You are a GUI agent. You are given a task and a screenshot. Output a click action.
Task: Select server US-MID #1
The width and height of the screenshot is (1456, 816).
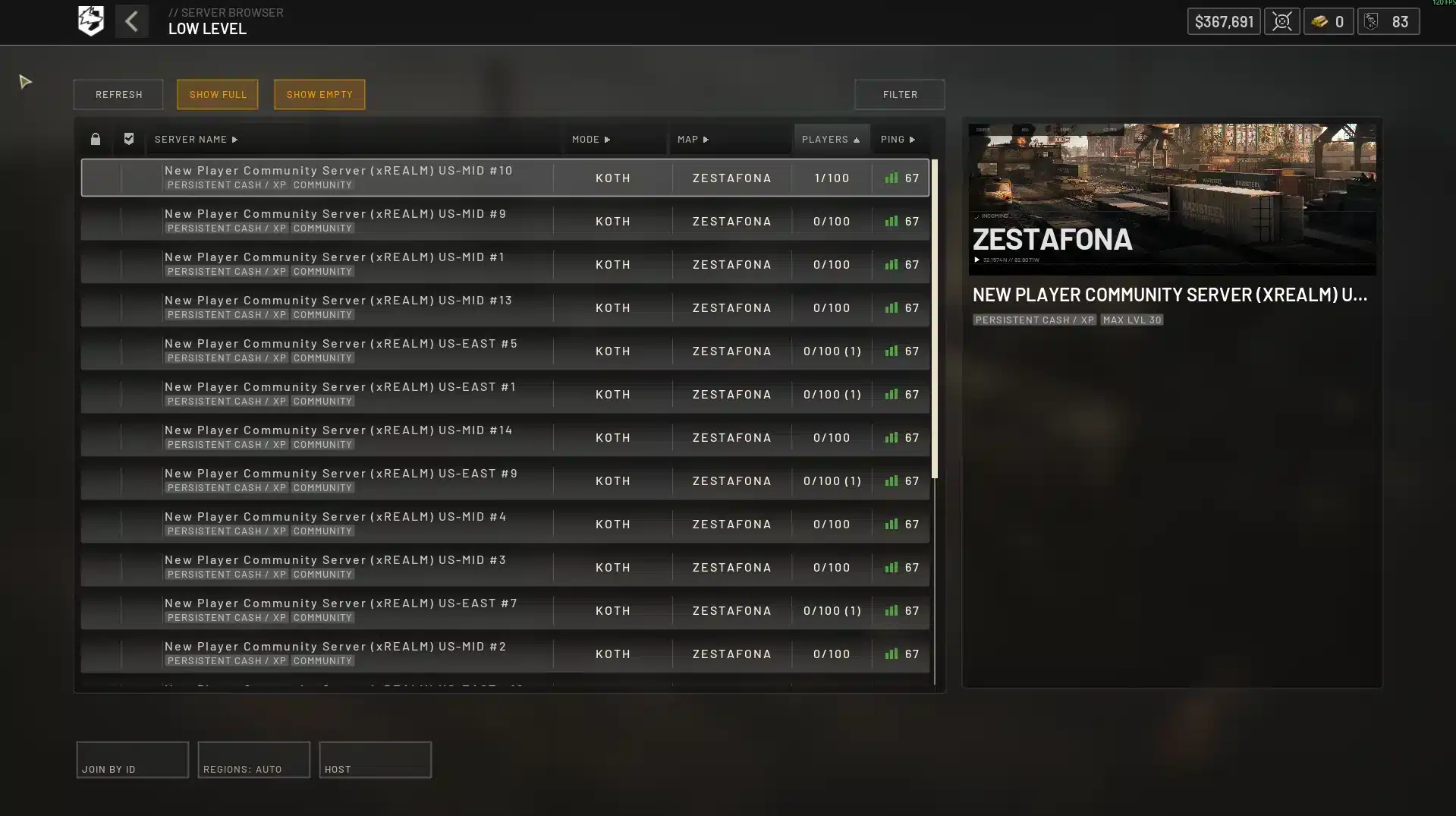[x=505, y=264]
